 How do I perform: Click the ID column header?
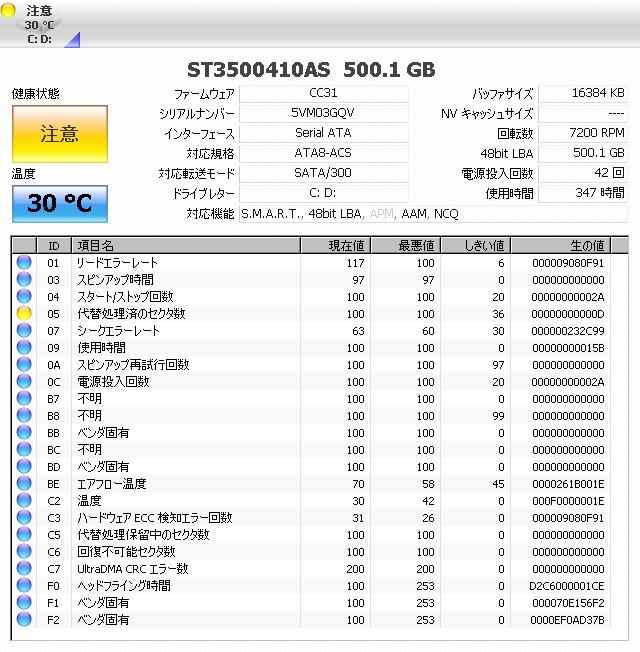click(54, 246)
